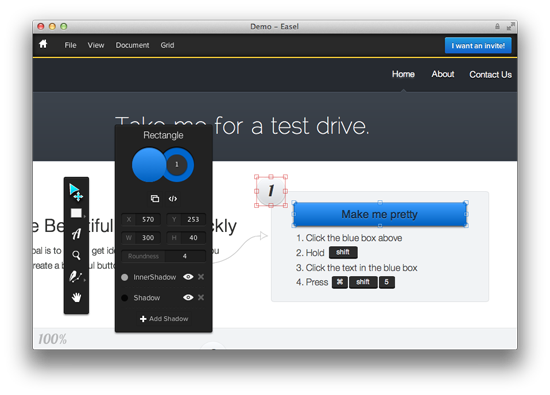Click the I want an invite button
The width and height of the screenshot is (550, 395).
click(478, 46)
